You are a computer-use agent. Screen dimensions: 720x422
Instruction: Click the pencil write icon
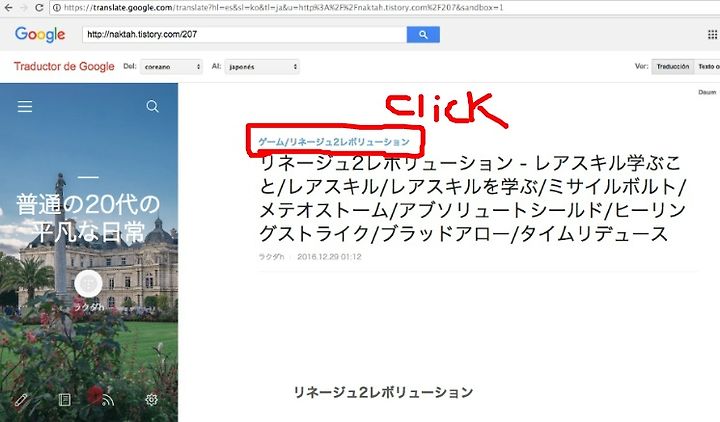21,399
